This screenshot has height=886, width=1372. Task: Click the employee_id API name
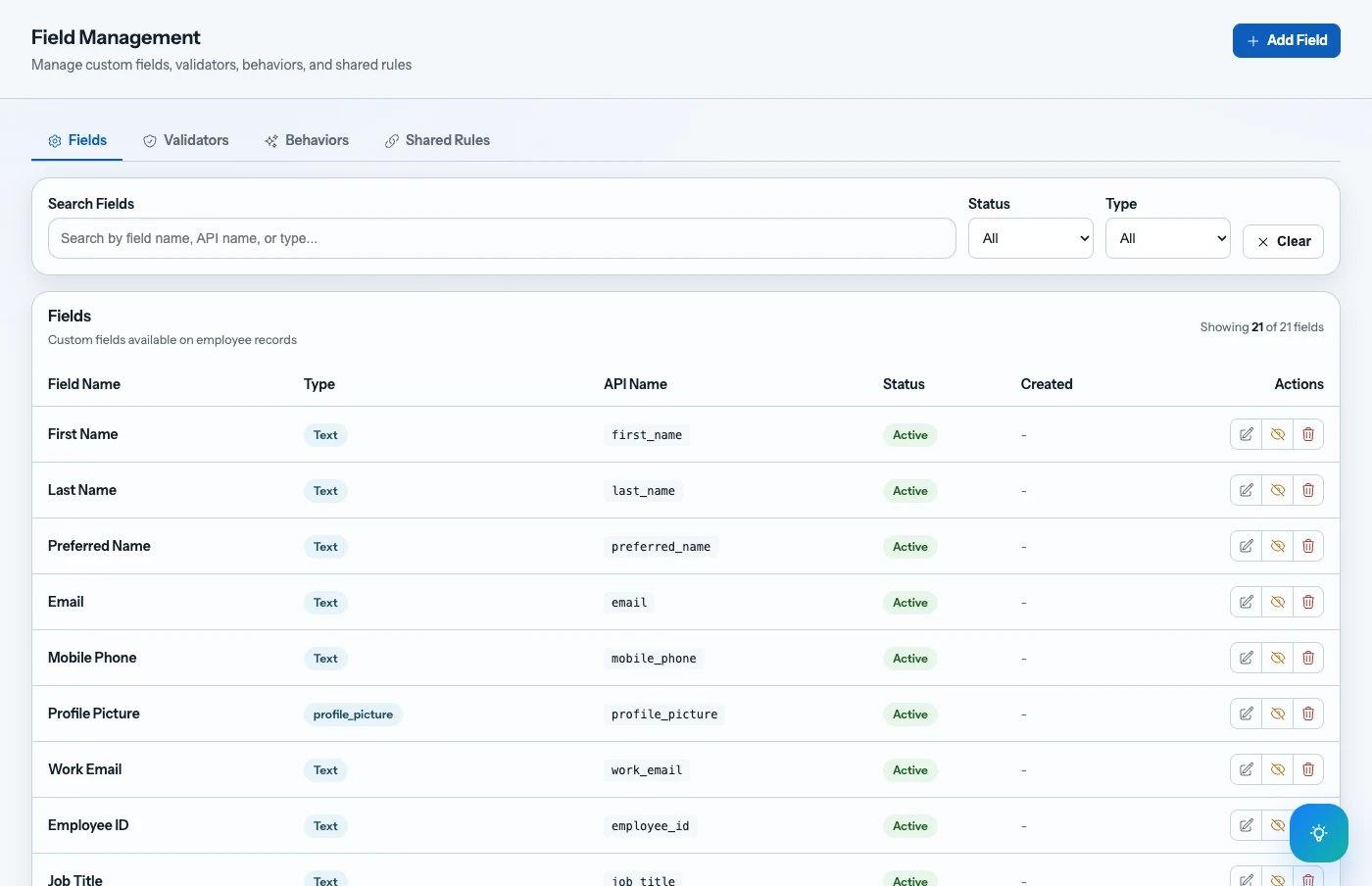(651, 826)
